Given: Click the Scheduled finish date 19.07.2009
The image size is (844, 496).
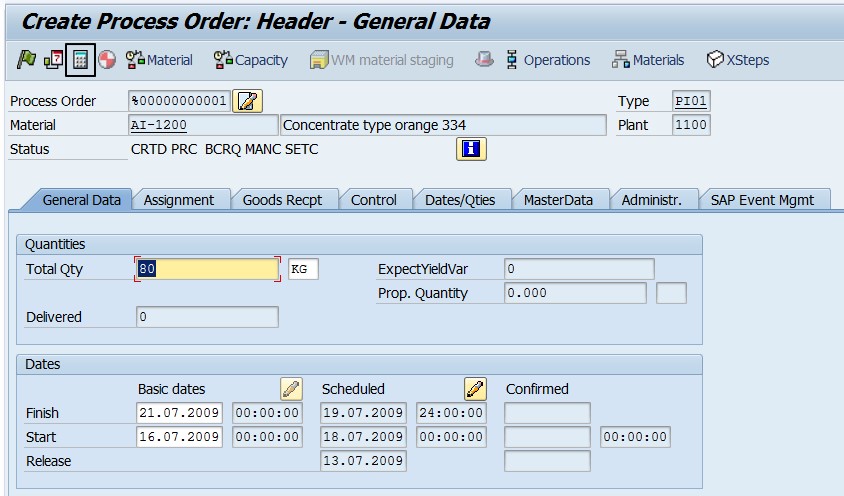Looking at the screenshot, I should (x=363, y=413).
